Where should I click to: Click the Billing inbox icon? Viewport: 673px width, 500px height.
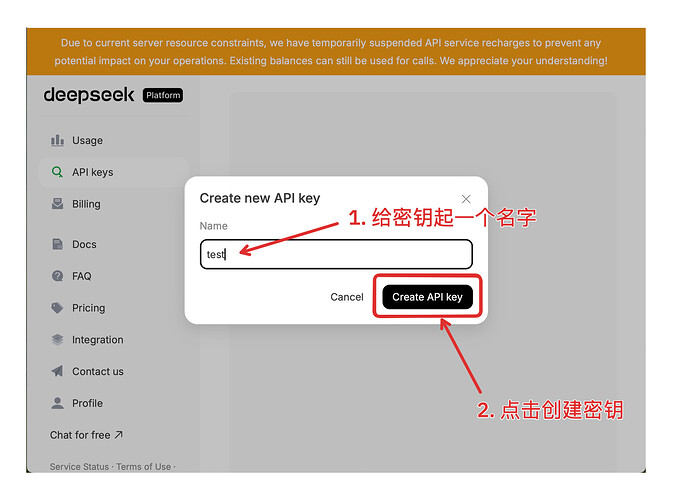point(57,204)
